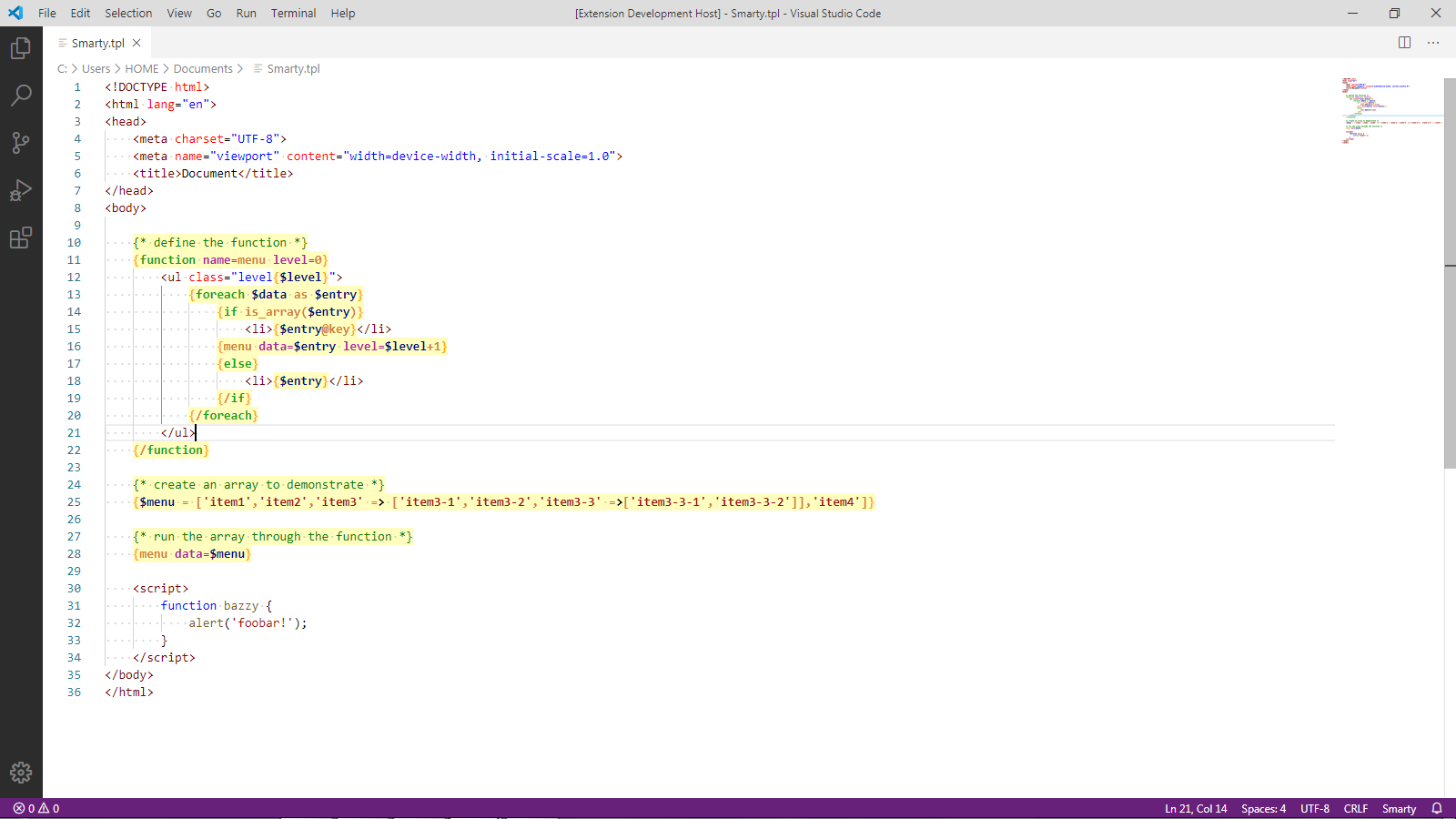
Task: Click the '<html lang="en">' line
Action: pos(161,104)
